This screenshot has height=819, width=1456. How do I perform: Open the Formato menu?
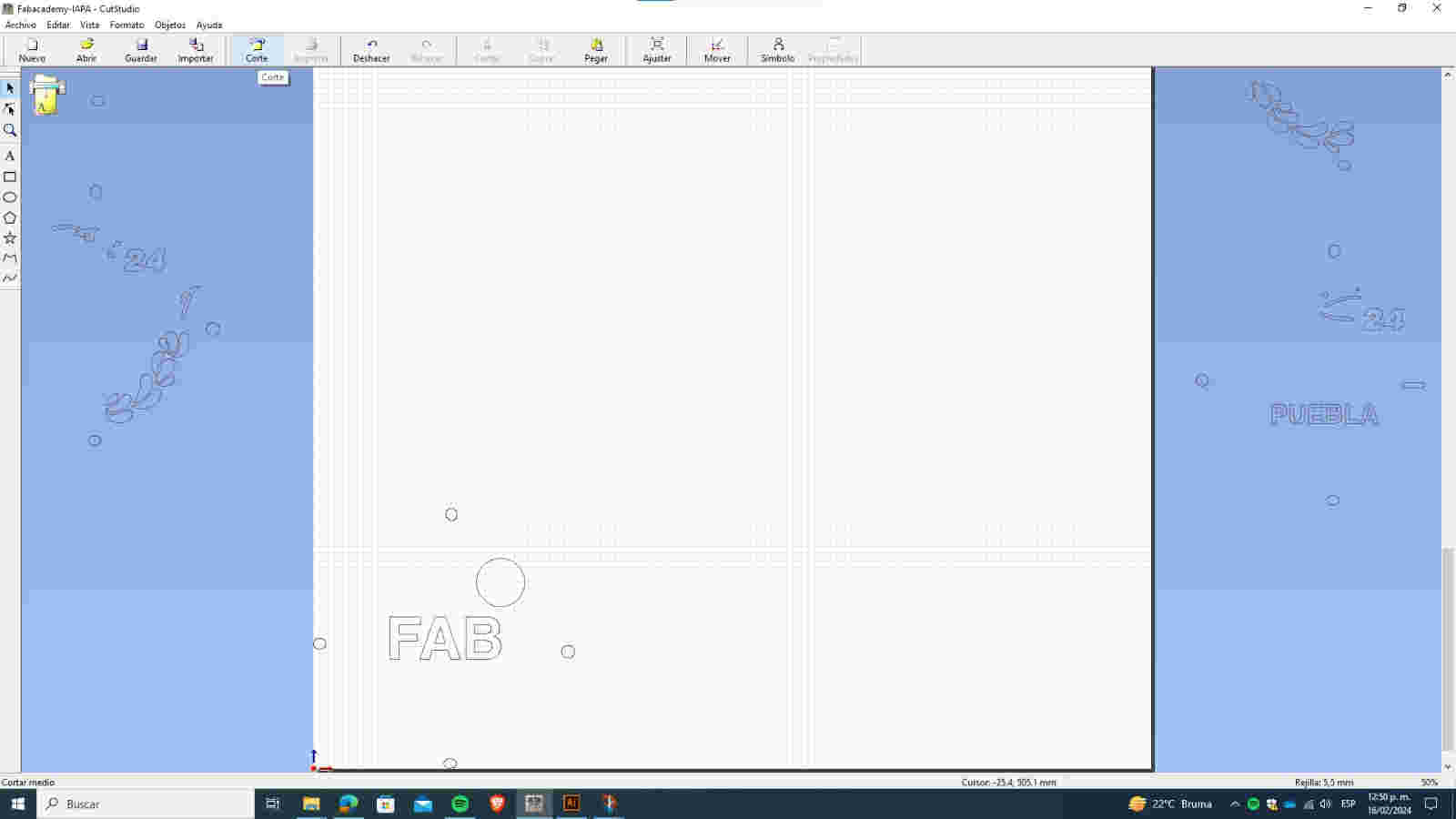pyautogui.click(x=126, y=25)
